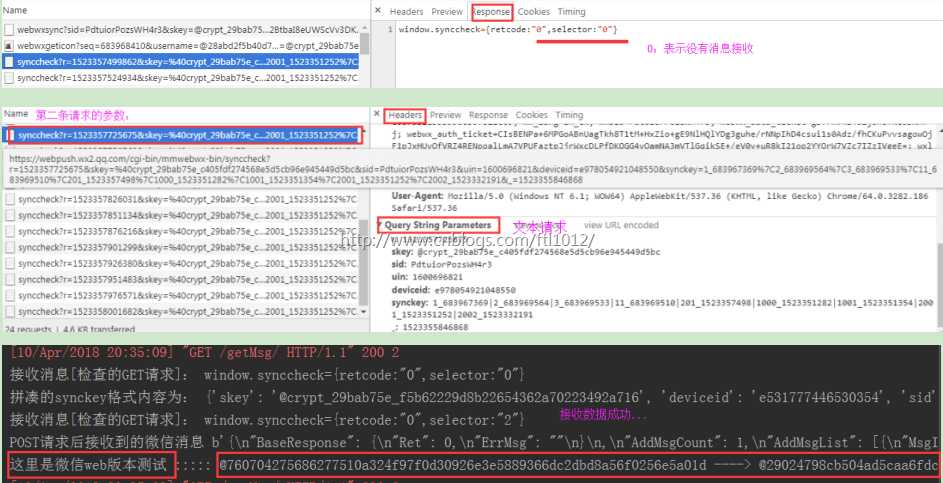This screenshot has height=483, width=943.
Task: Switch to Headers tab in lower pane
Action: click(405, 115)
